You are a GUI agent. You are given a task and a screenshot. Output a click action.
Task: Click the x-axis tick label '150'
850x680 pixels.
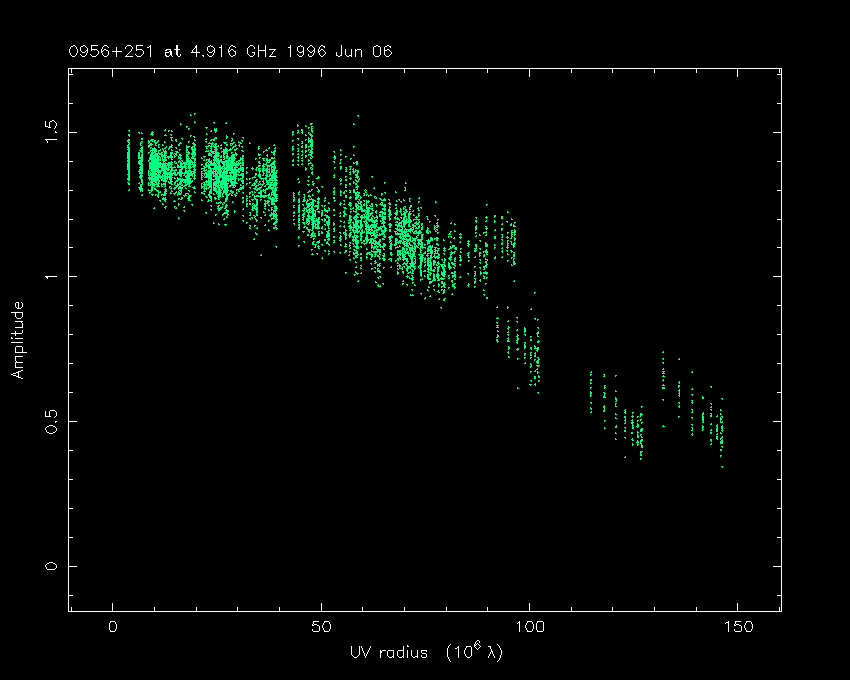(x=737, y=627)
